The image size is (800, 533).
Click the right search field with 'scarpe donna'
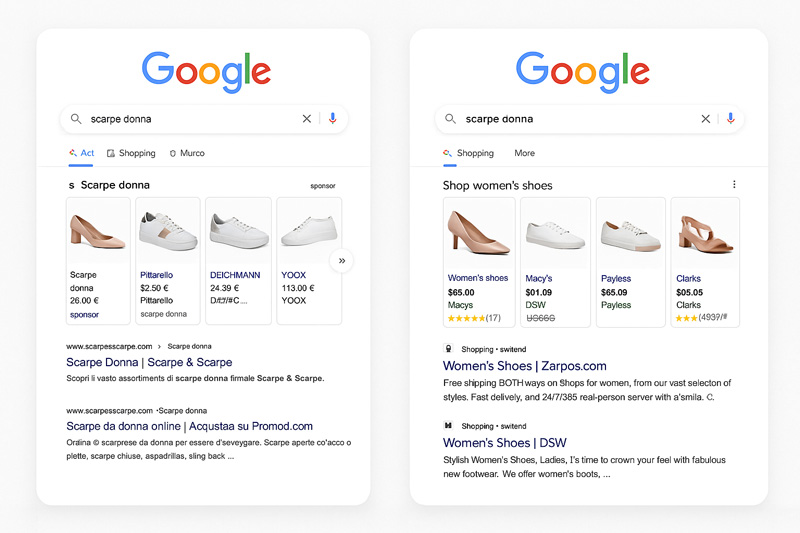coord(589,119)
